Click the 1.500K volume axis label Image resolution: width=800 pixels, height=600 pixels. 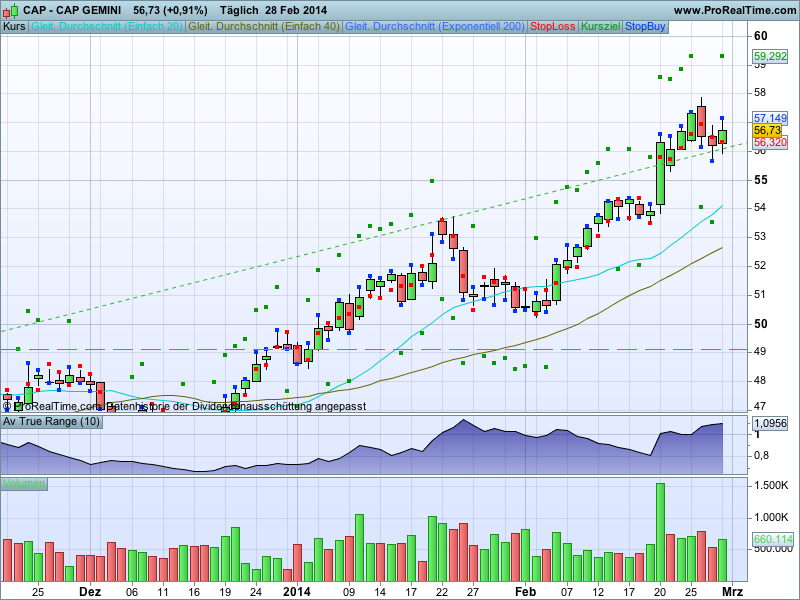771,485
